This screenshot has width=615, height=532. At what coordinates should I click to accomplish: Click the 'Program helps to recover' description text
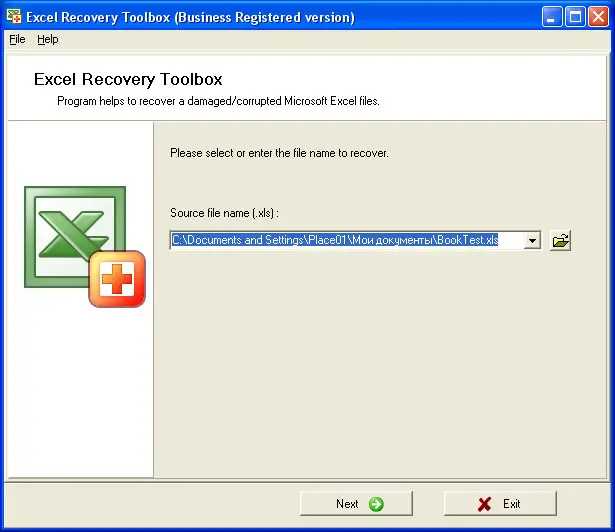point(218,101)
